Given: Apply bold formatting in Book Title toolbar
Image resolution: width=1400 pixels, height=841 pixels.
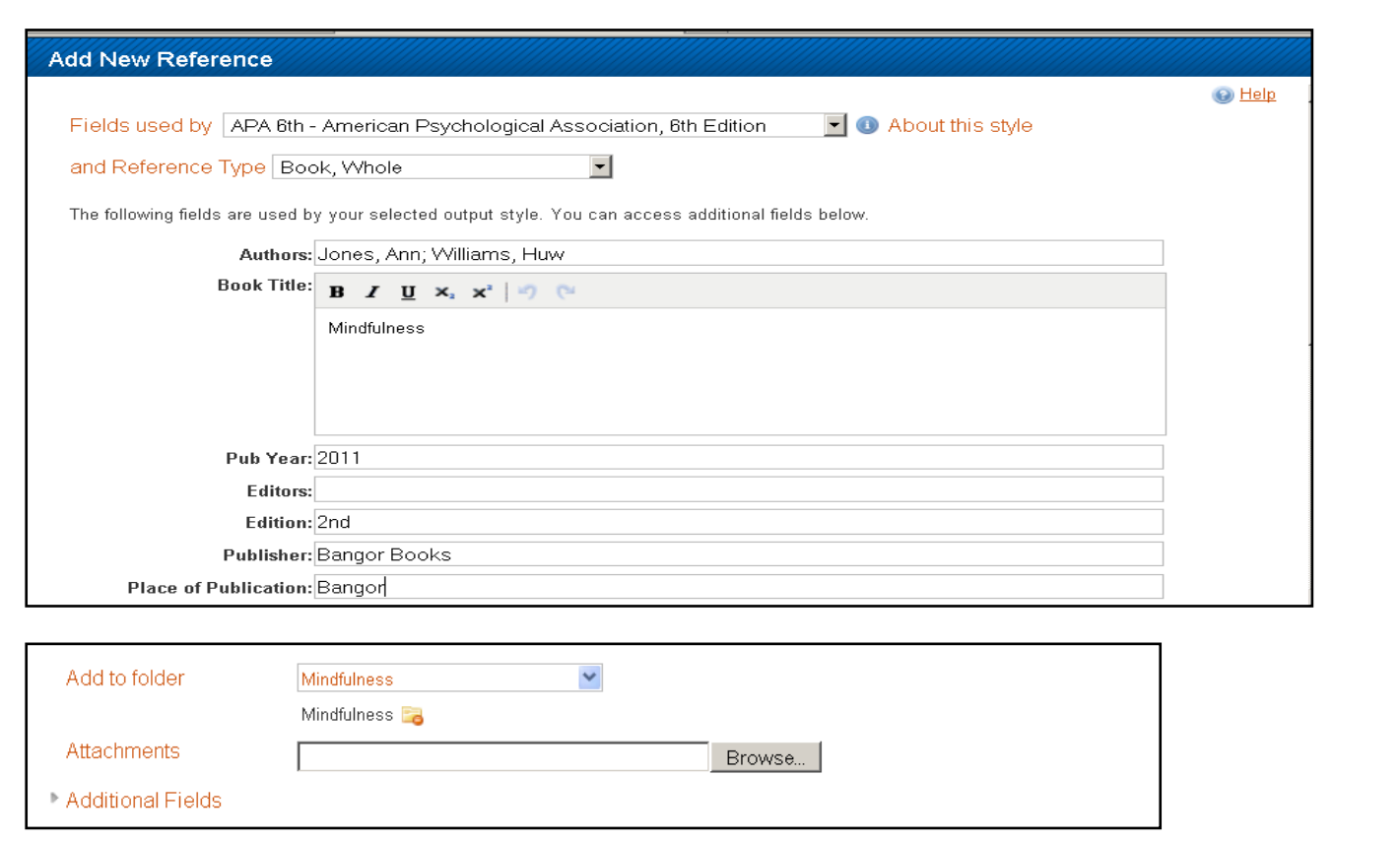Looking at the screenshot, I should (337, 291).
